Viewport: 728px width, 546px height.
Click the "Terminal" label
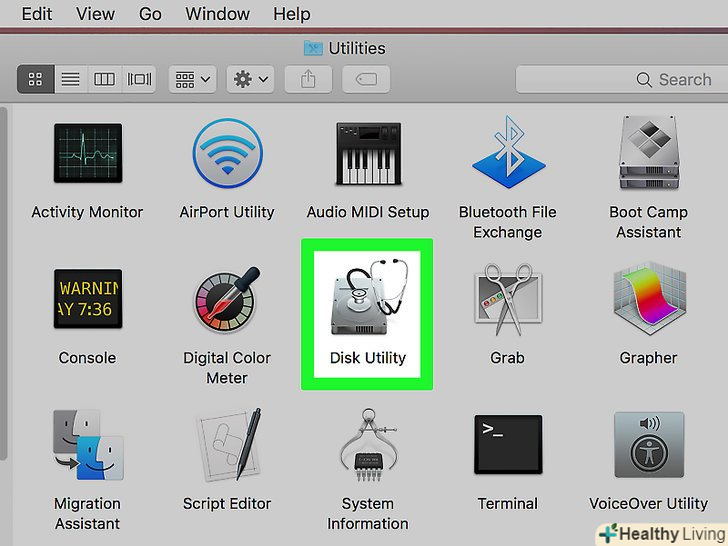[x=508, y=504]
